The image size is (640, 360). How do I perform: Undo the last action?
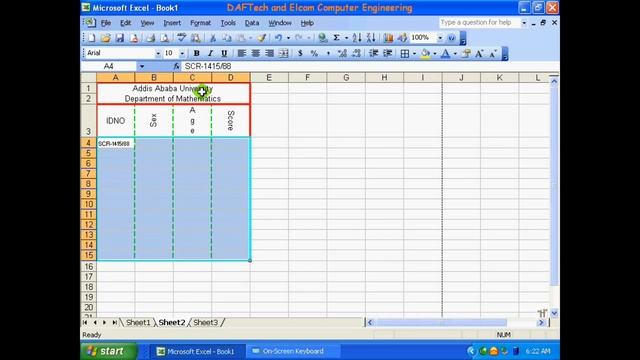coord(278,38)
